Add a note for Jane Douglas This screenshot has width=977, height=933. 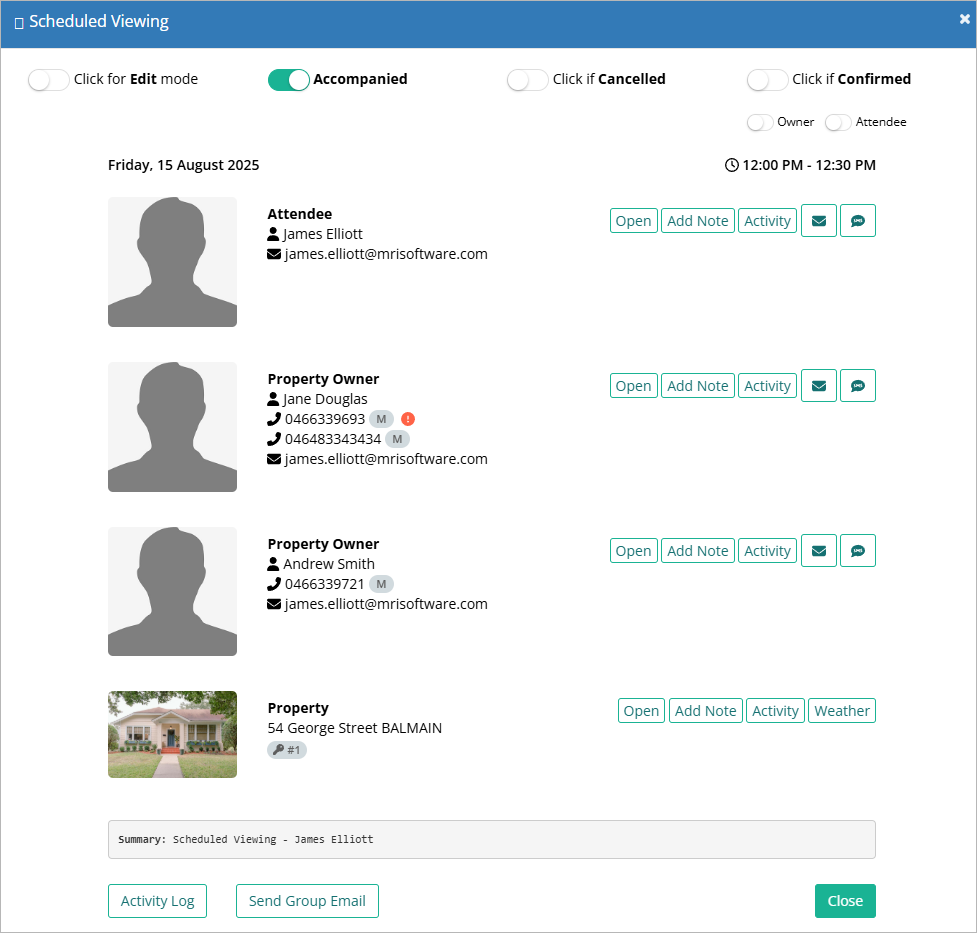coord(697,385)
